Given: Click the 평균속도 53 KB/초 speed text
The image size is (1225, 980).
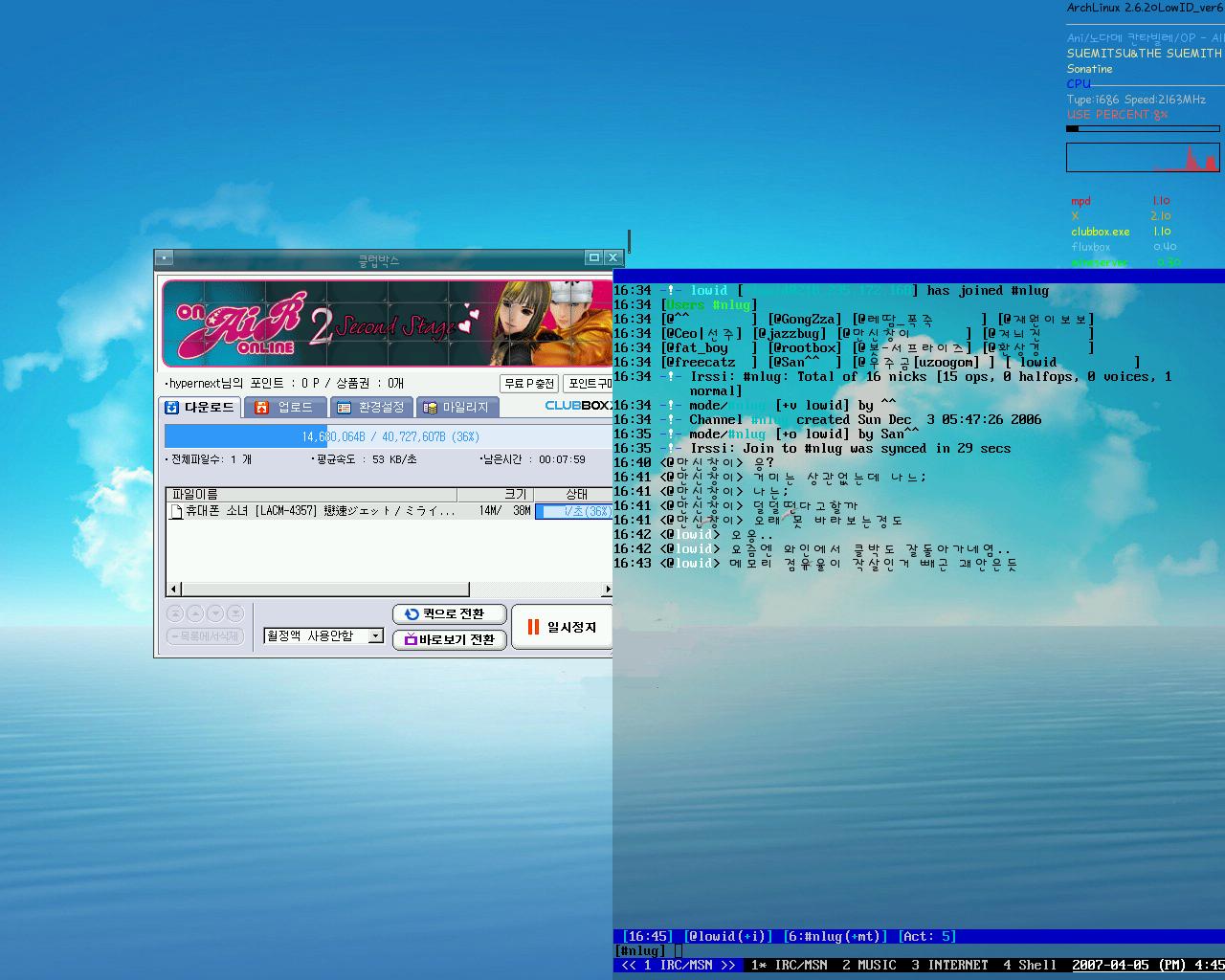Looking at the screenshot, I should [x=364, y=459].
